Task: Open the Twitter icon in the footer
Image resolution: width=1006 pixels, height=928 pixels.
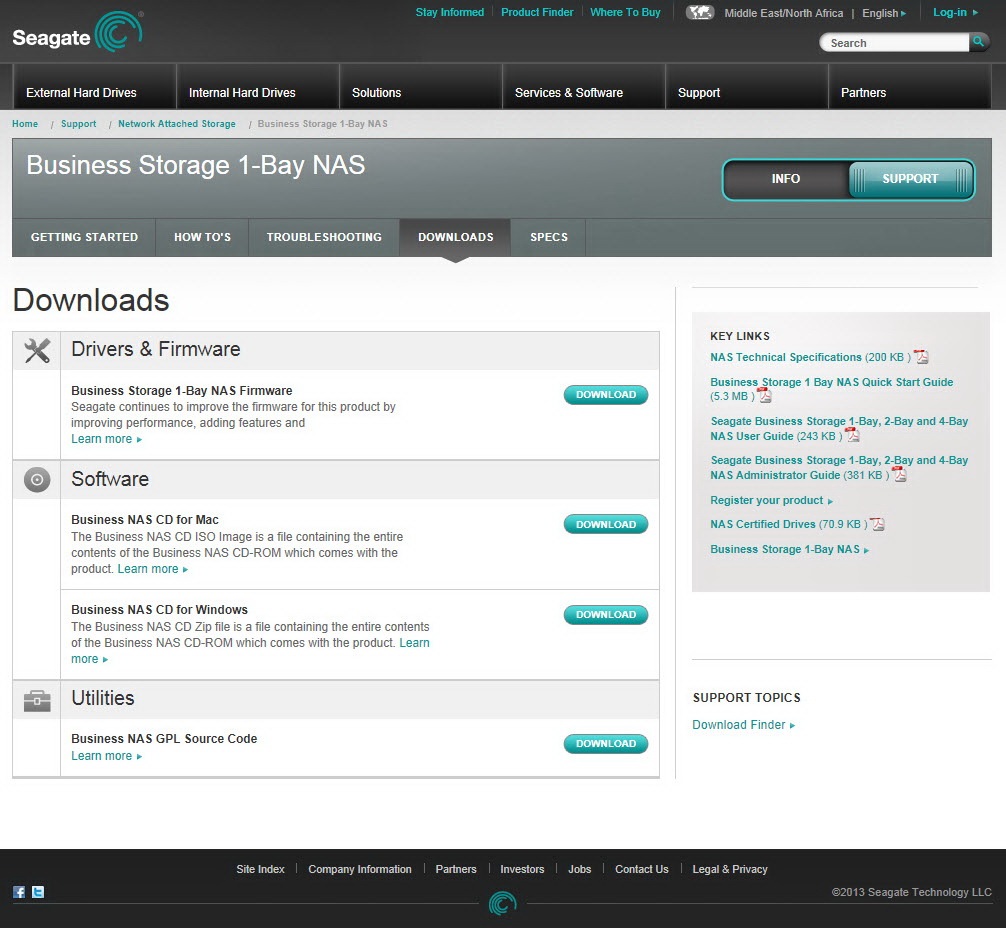Action: point(38,892)
